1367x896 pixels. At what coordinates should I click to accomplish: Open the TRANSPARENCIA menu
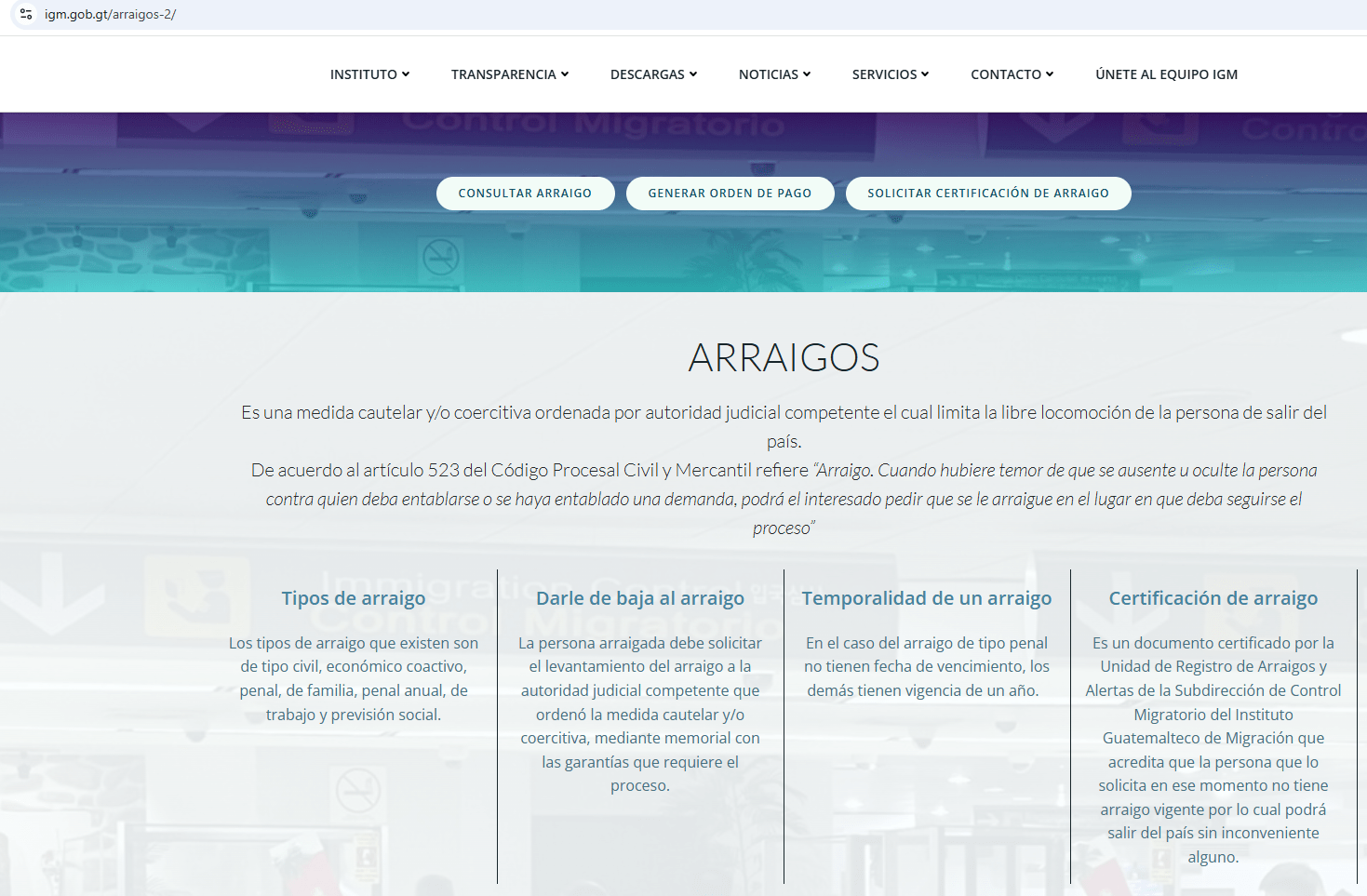pyautogui.click(x=510, y=74)
